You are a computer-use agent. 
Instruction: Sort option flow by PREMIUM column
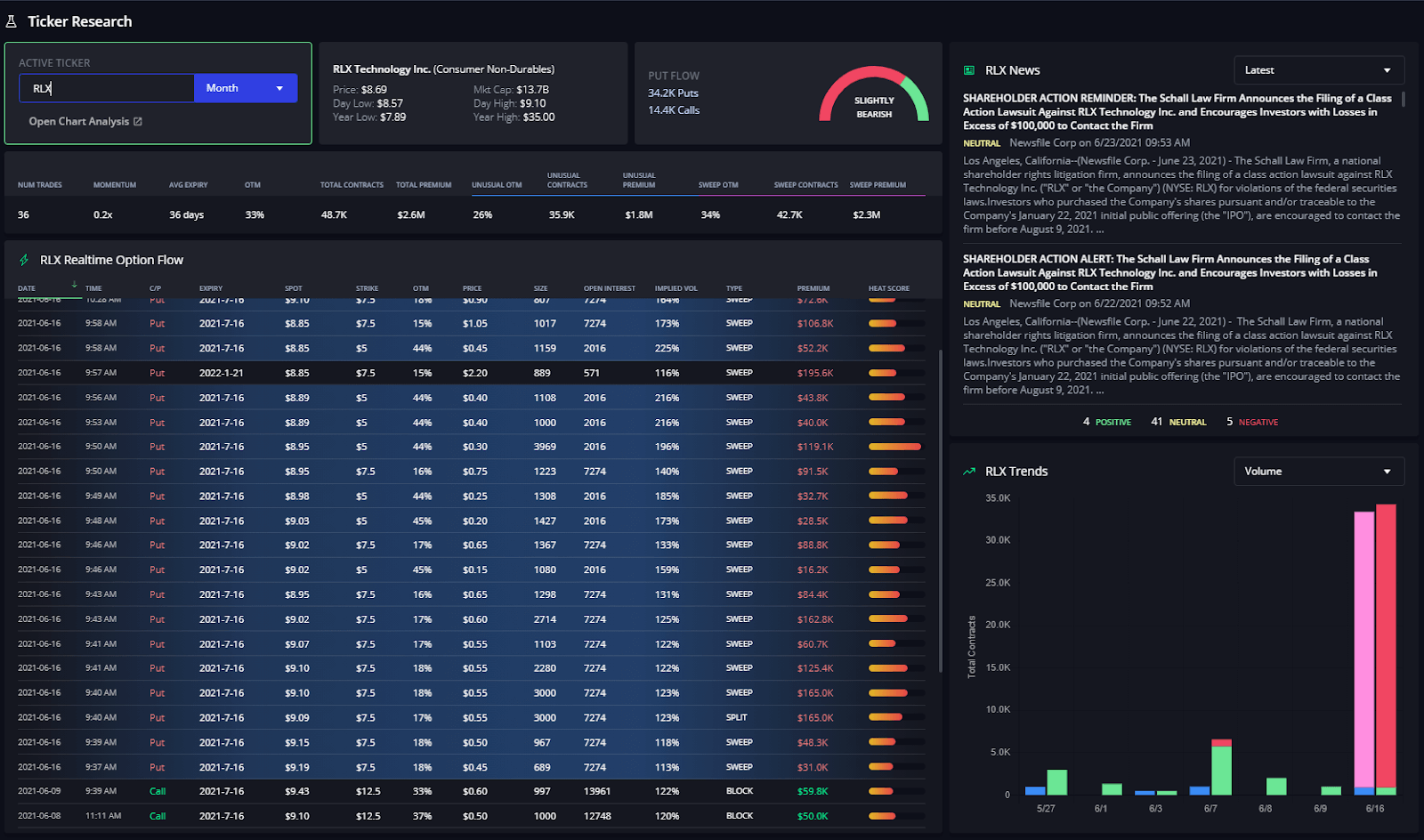(x=813, y=288)
